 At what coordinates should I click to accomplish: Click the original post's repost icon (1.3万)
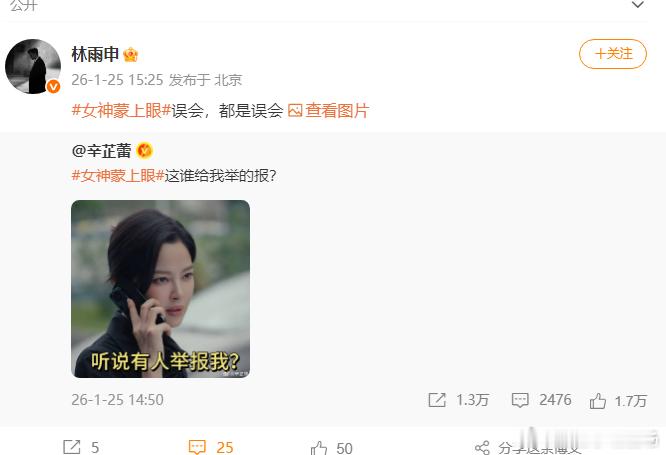coord(437,400)
